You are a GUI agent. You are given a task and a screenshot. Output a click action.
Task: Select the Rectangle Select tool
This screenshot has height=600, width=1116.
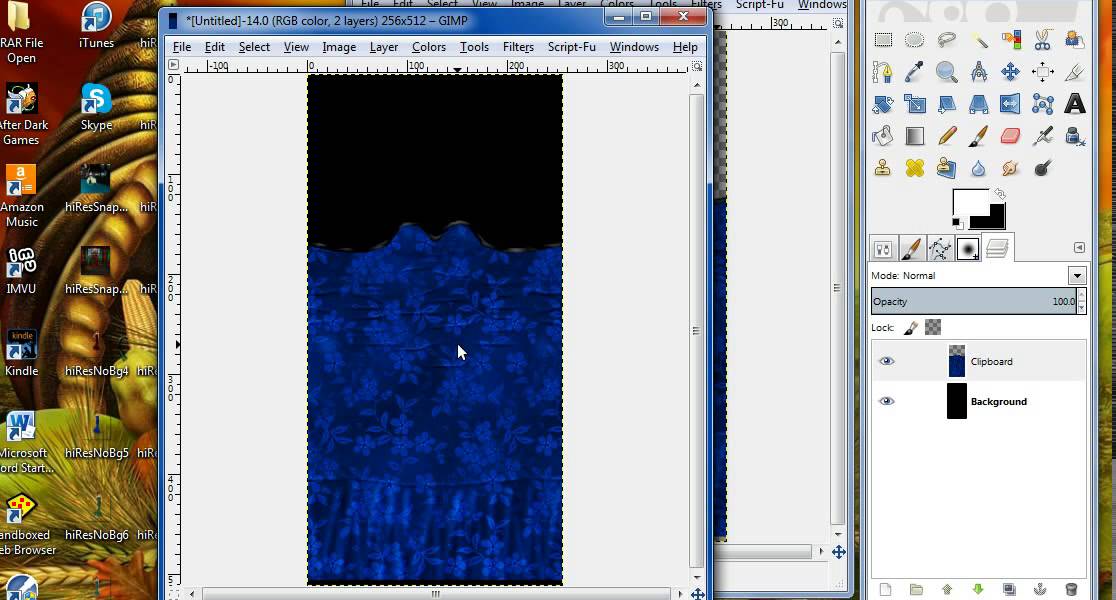(x=883, y=40)
